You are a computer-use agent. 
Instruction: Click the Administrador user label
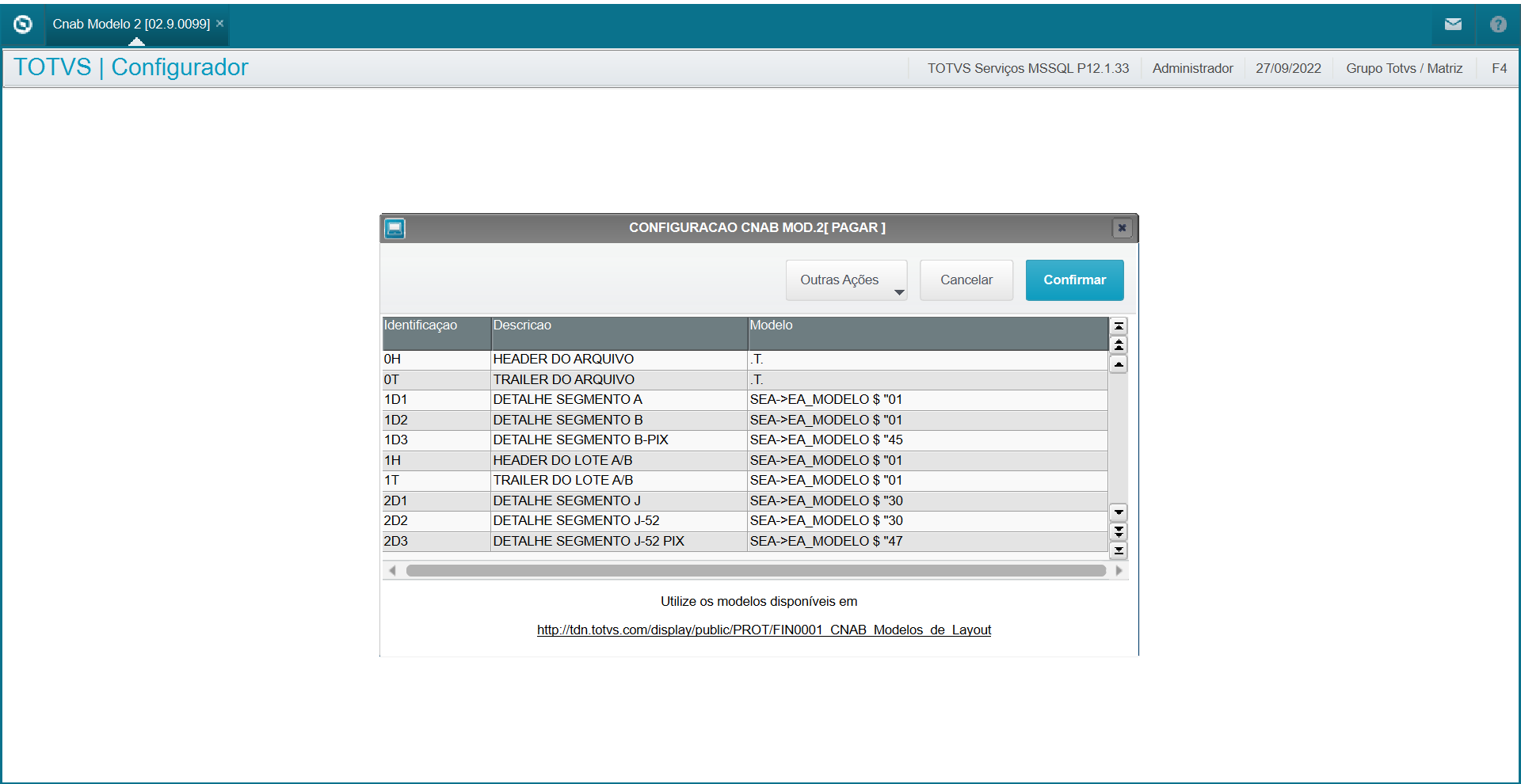[1192, 69]
